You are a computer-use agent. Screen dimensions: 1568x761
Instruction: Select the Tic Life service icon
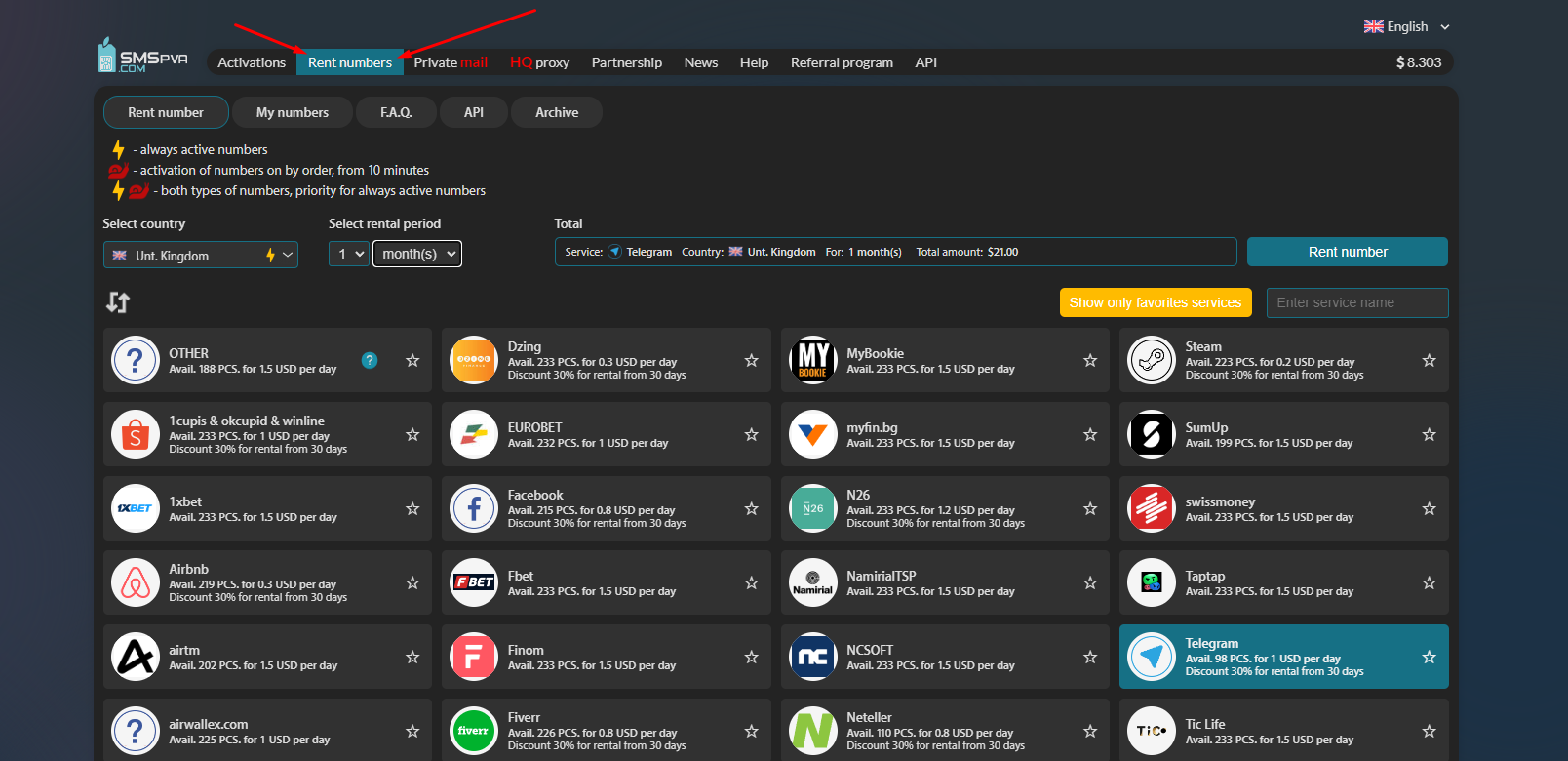click(1152, 731)
